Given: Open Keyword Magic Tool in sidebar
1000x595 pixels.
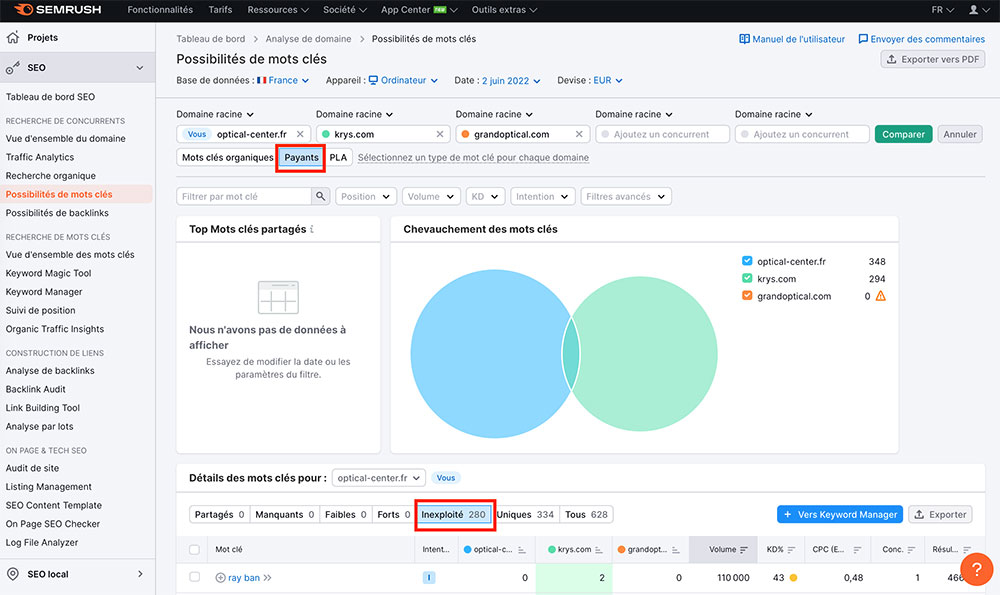Looking at the screenshot, I should tap(48, 273).
